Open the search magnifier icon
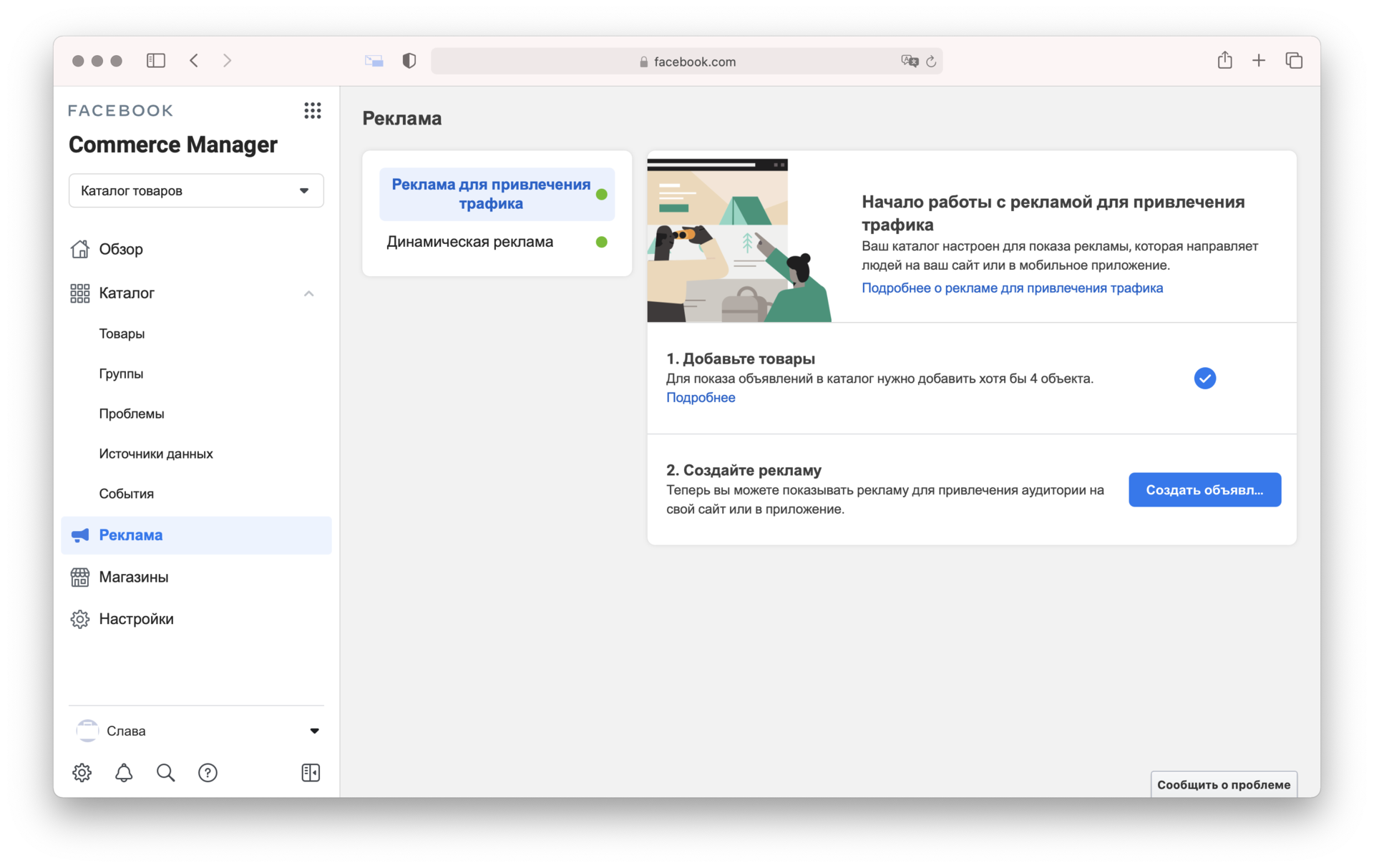 pos(165,773)
